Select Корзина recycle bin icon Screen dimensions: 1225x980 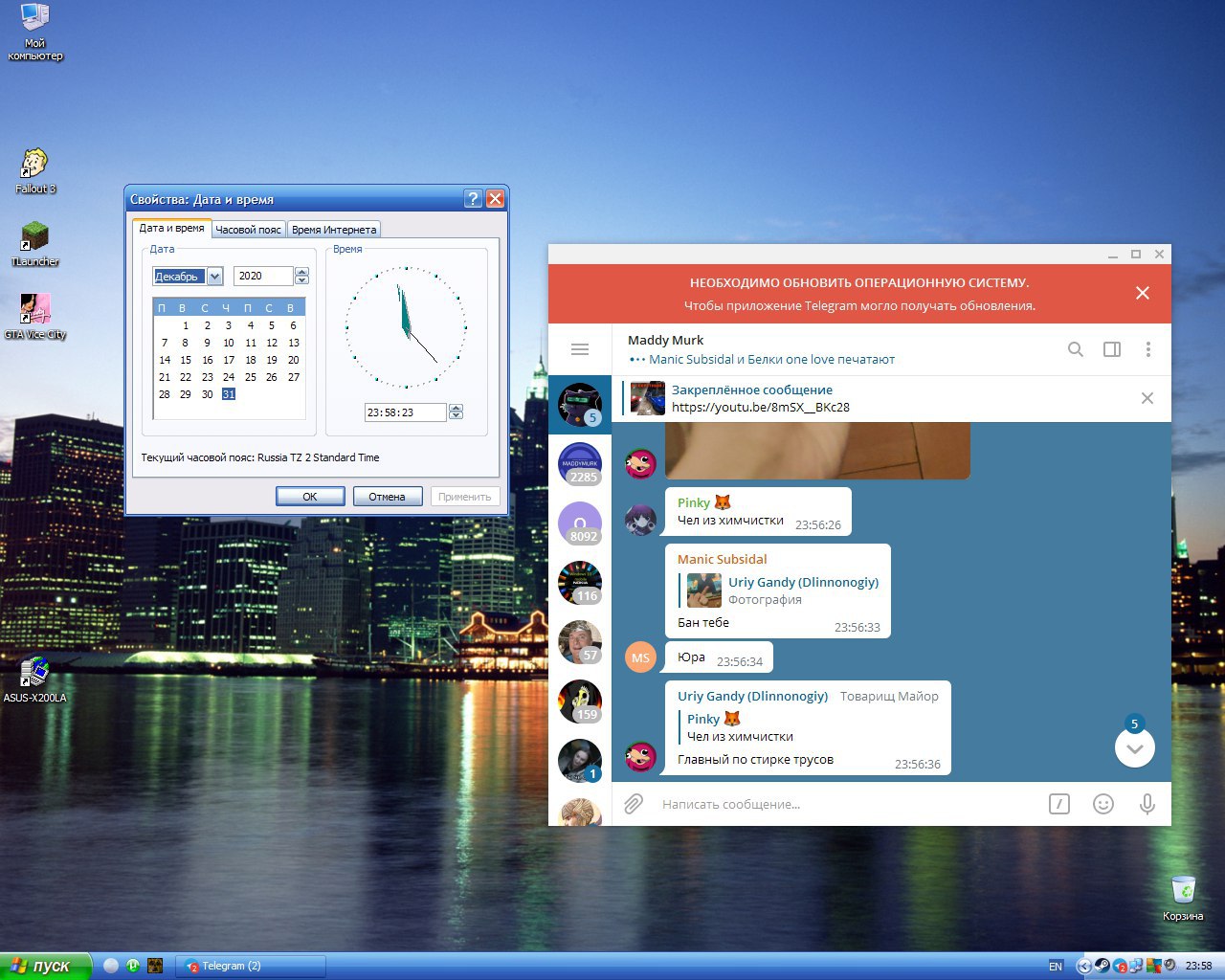point(1183,898)
